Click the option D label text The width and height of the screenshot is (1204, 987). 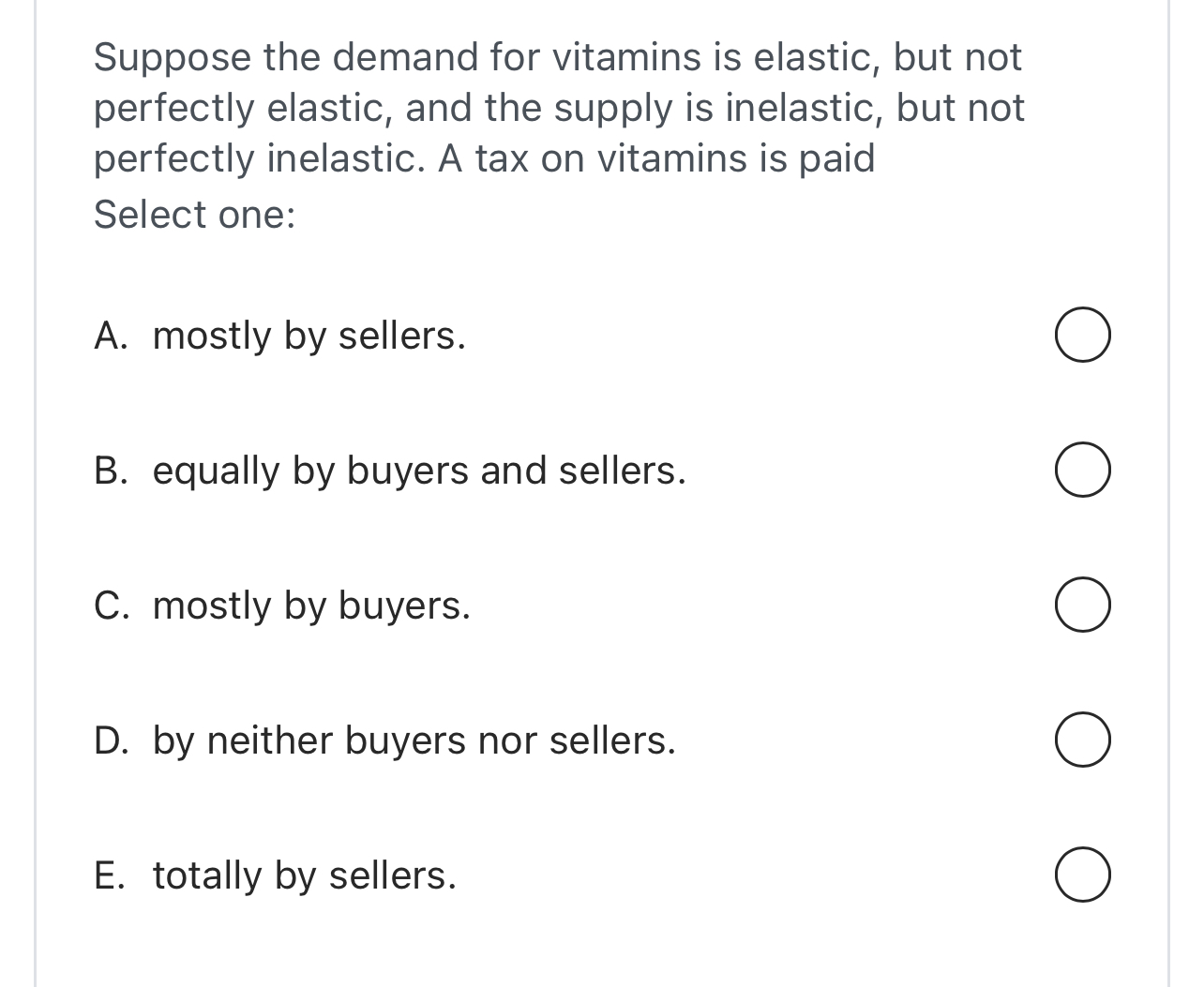(384, 740)
